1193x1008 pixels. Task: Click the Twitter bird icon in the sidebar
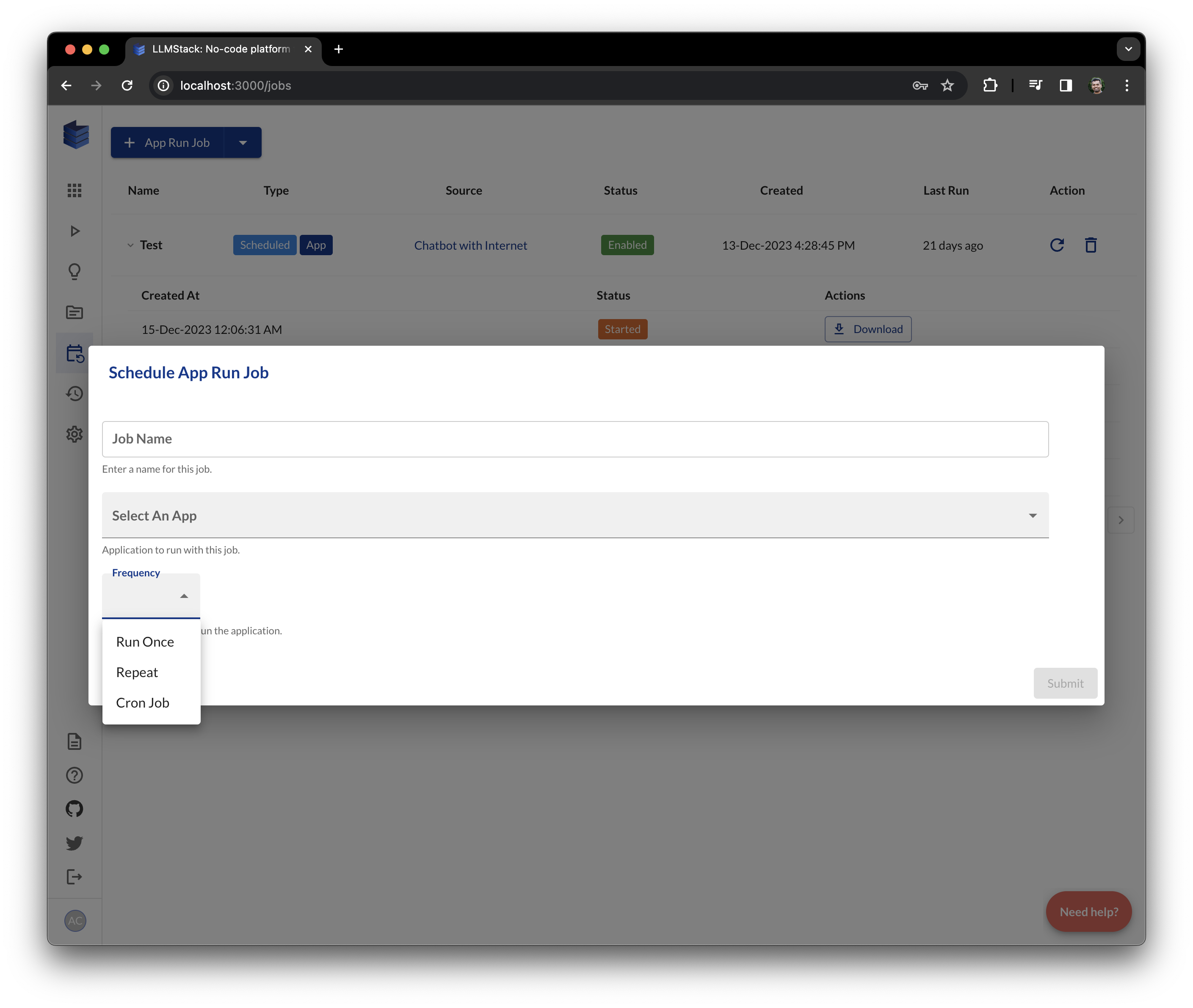(75, 843)
